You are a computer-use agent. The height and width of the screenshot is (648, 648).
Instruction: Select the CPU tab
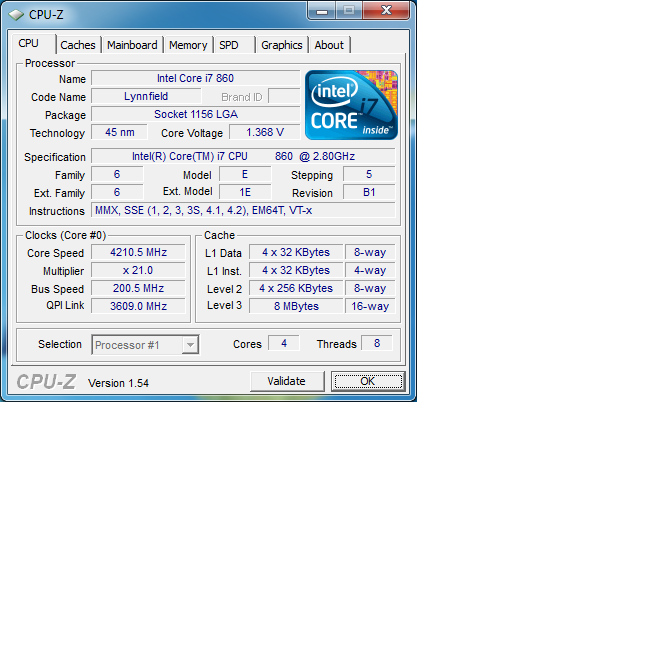coord(34,43)
